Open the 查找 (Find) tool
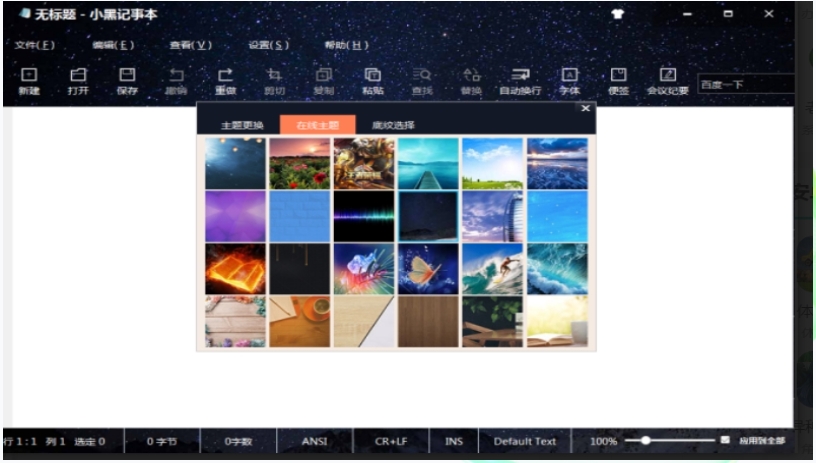The image size is (816, 463). pyautogui.click(x=422, y=81)
